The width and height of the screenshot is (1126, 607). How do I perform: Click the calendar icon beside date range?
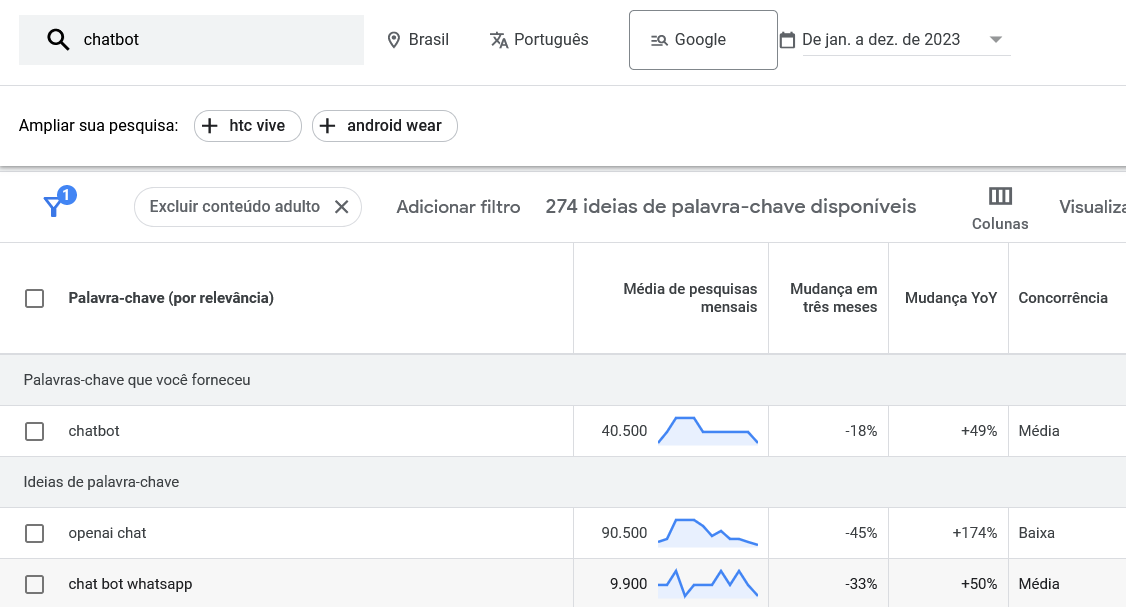click(x=787, y=40)
